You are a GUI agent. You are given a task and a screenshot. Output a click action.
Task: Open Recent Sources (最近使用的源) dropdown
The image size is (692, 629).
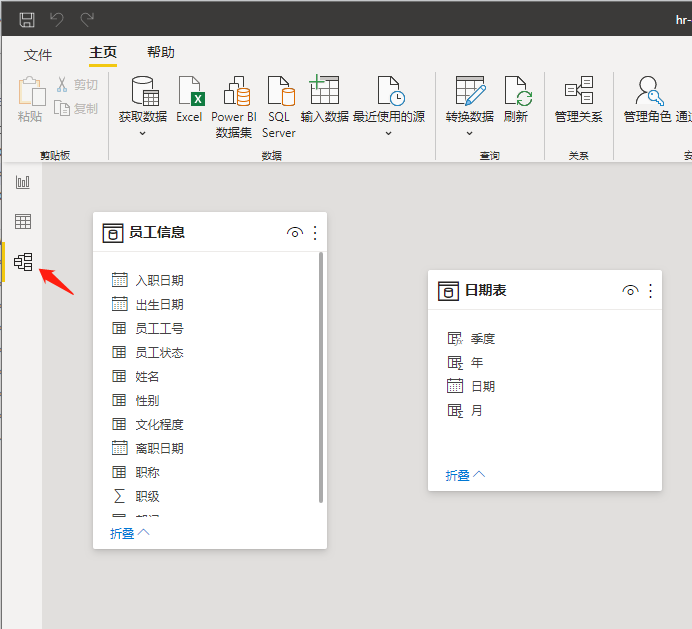click(x=388, y=133)
